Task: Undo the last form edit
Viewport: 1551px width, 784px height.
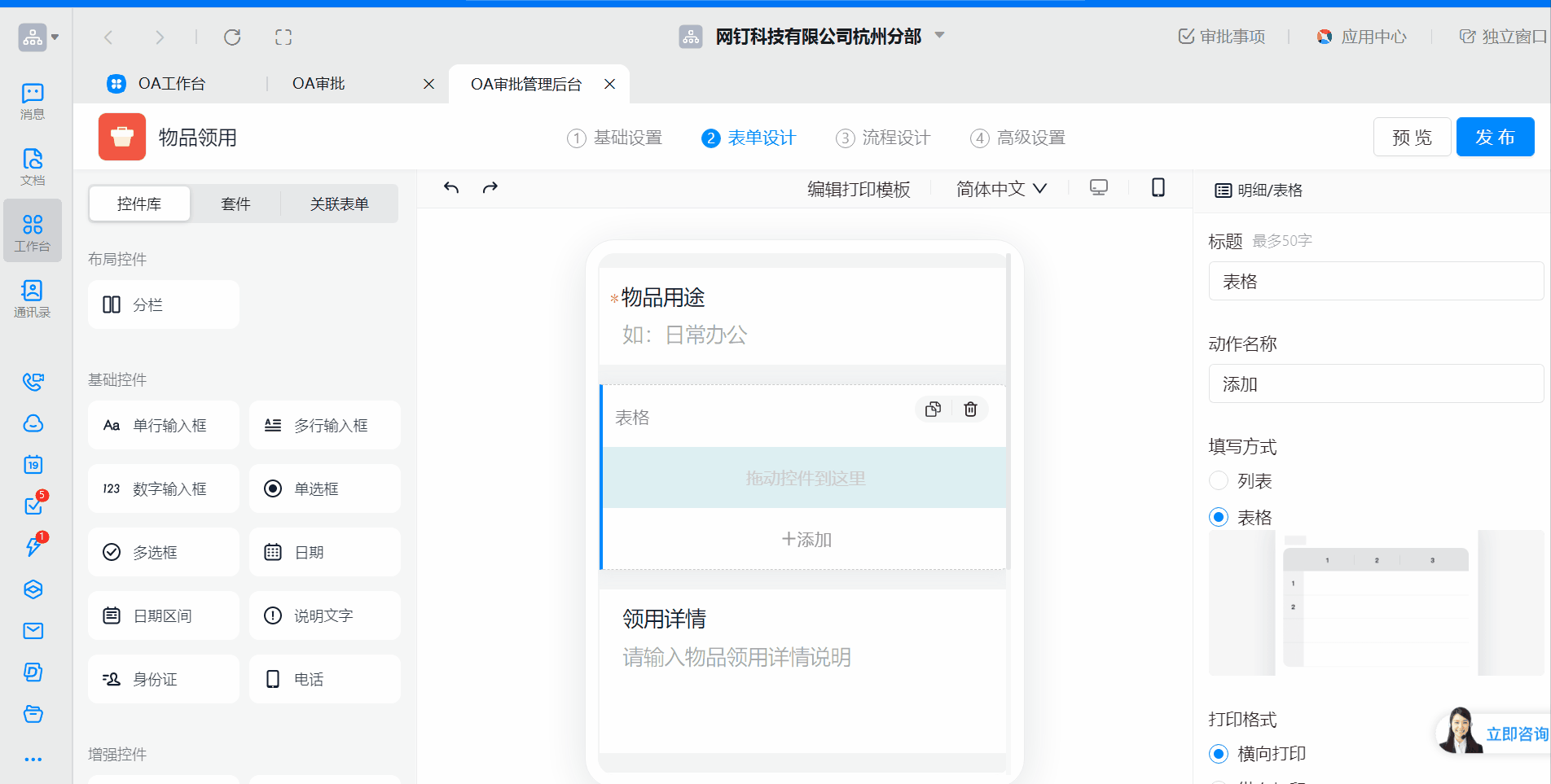Action: coord(451,188)
